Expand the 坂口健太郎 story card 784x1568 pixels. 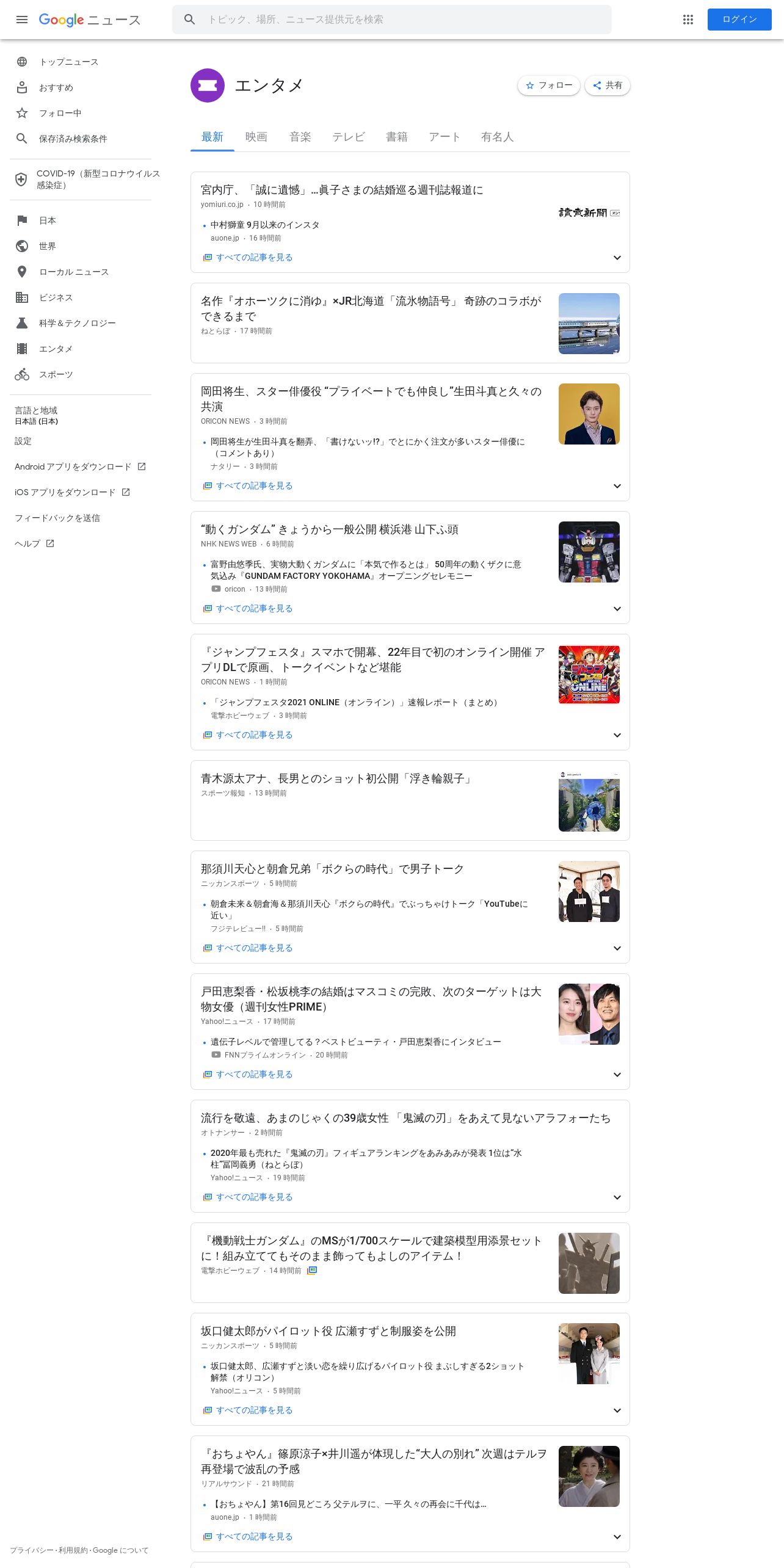(617, 1410)
